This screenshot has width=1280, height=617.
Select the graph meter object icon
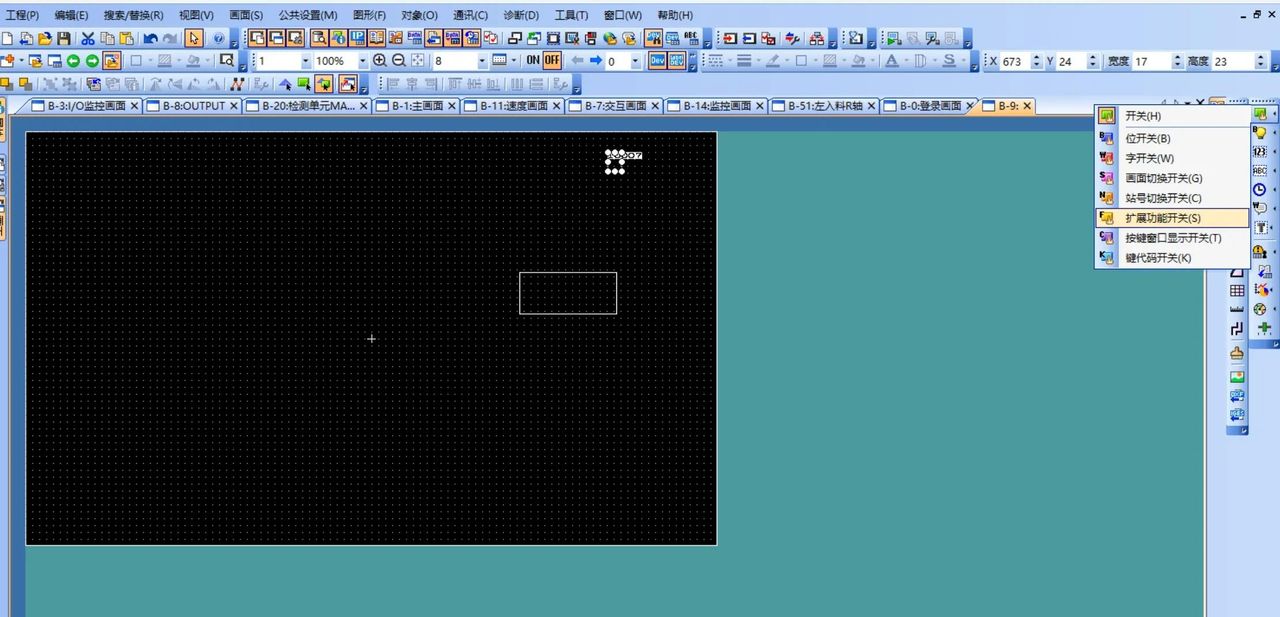[x=1260, y=309]
